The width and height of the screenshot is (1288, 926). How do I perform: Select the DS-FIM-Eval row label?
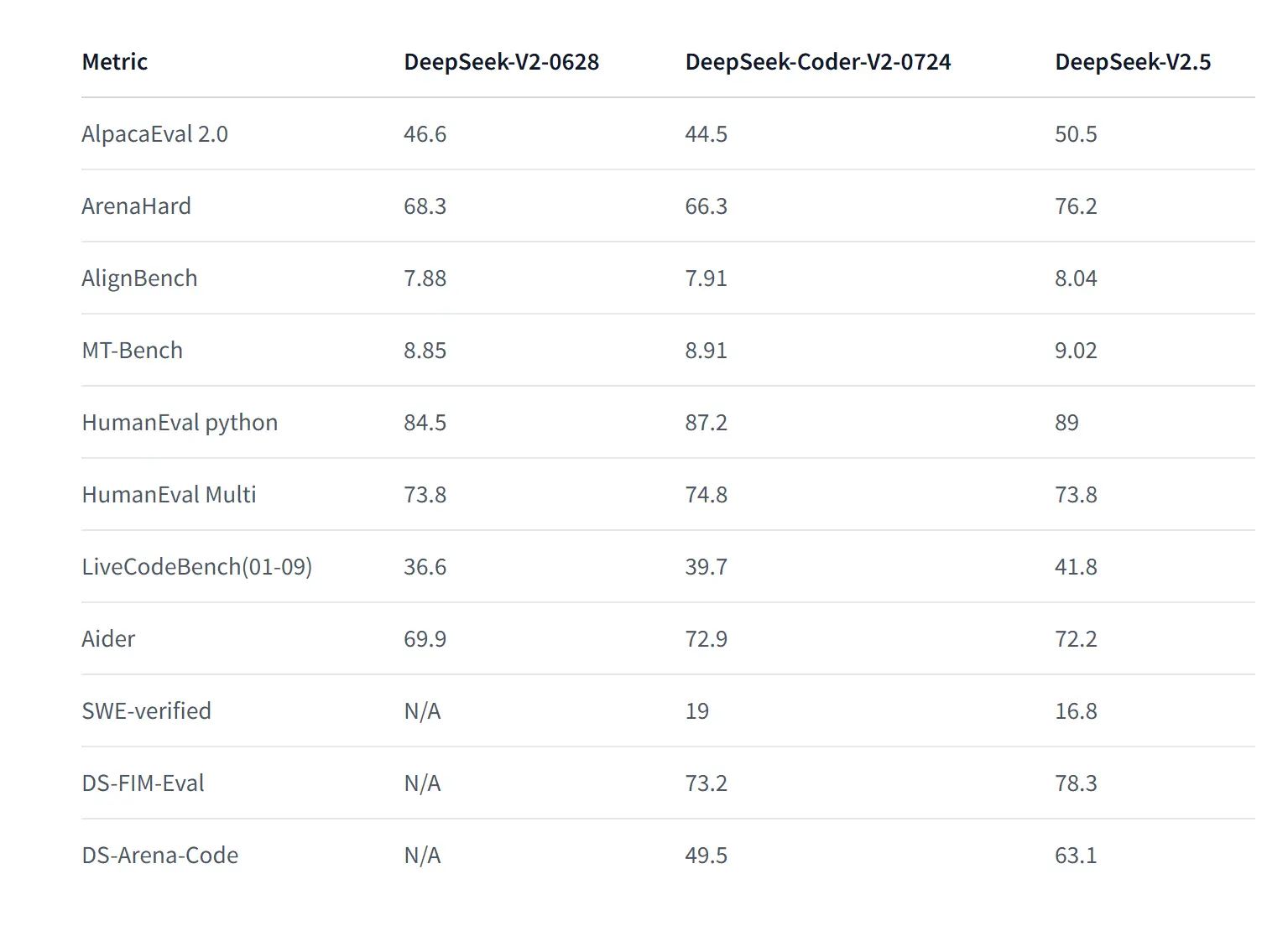pos(143,783)
